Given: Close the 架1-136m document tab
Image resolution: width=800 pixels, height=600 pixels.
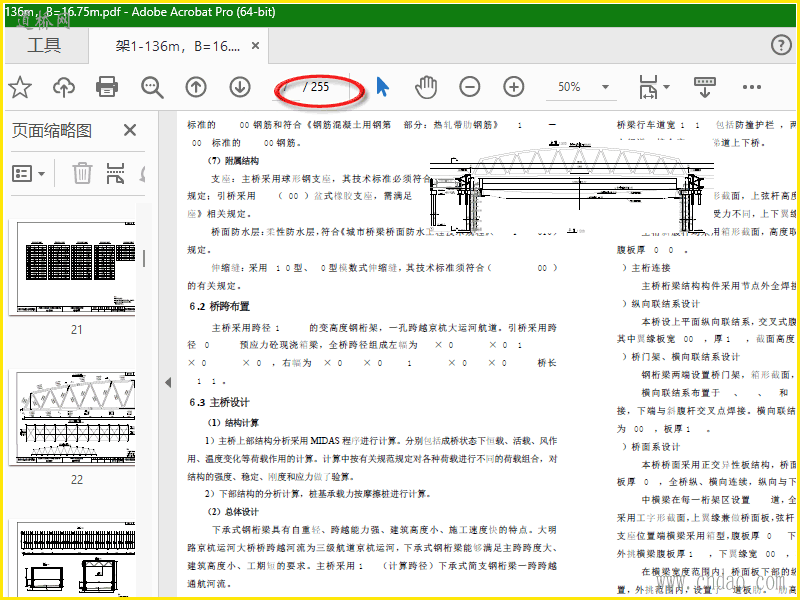Looking at the screenshot, I should pyautogui.click(x=256, y=46).
